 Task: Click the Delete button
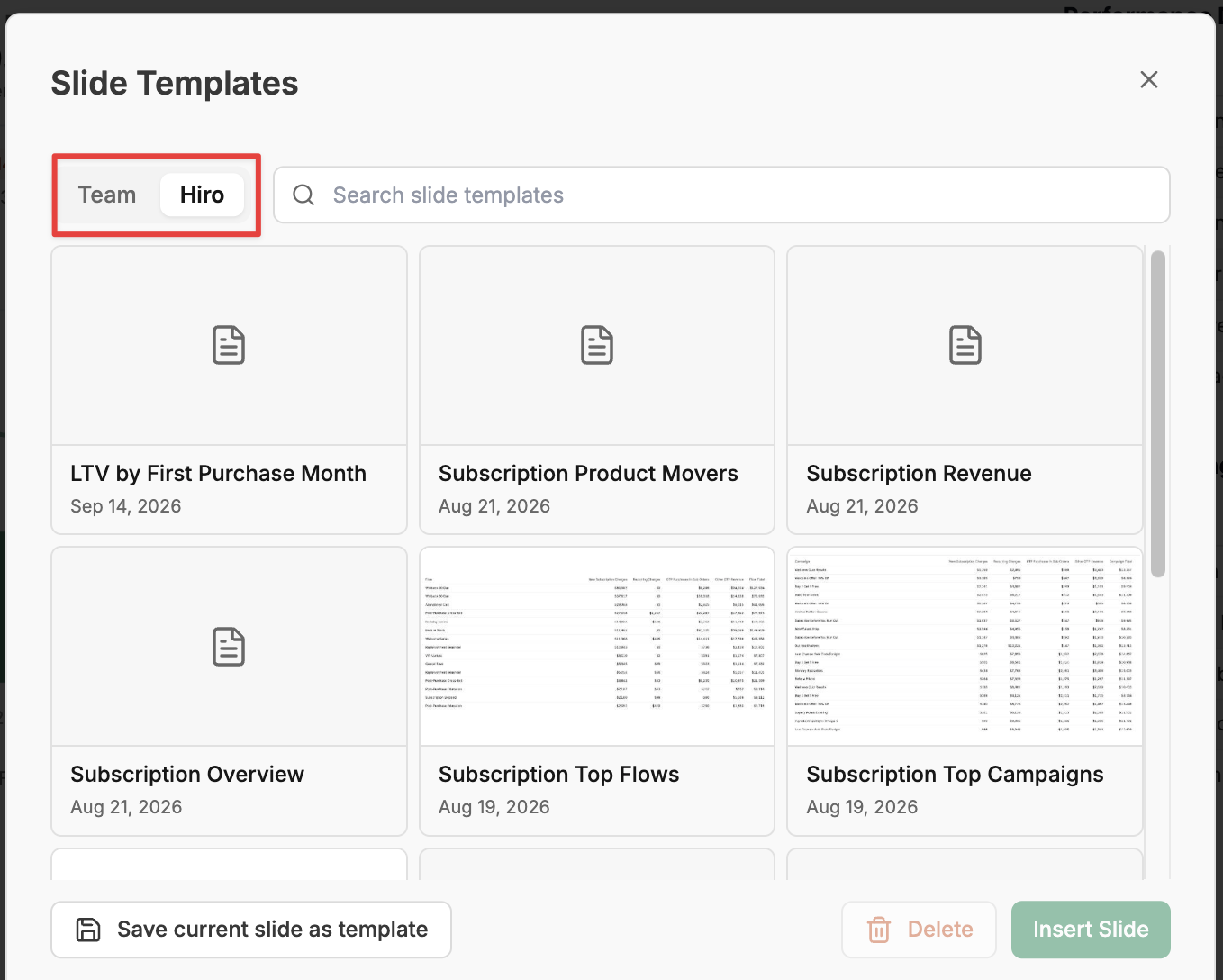919,930
